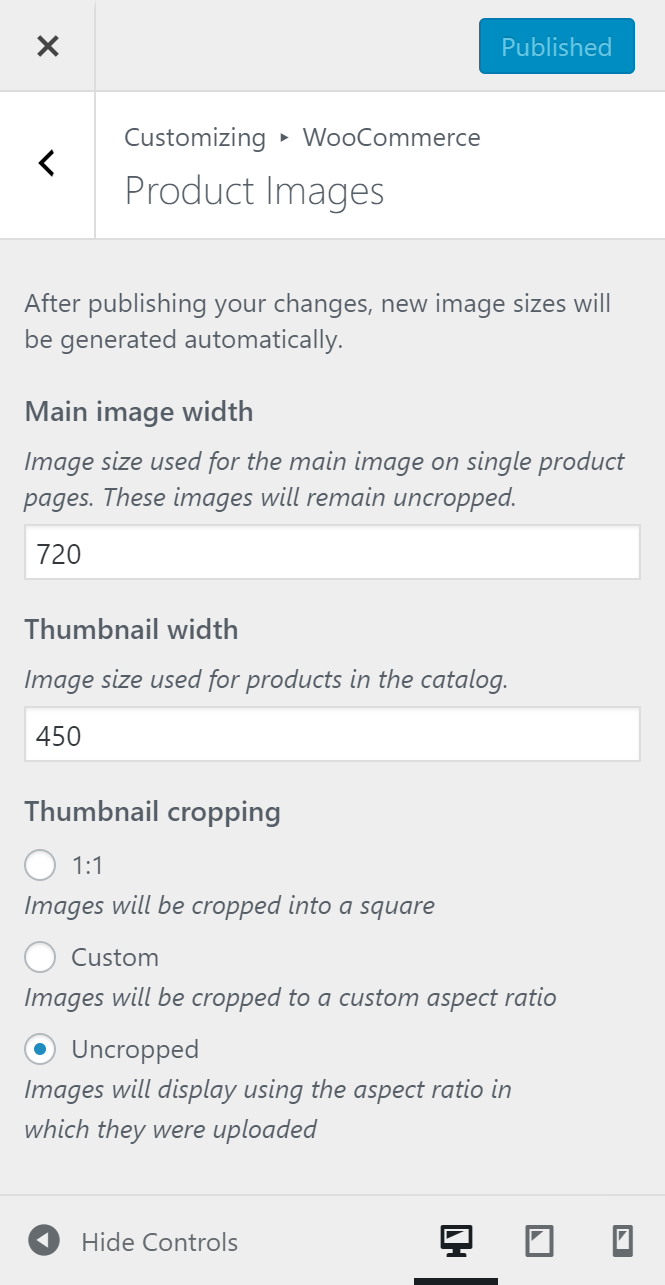The height and width of the screenshot is (1285, 665).
Task: Click the Product Images section title
Action: click(x=254, y=190)
